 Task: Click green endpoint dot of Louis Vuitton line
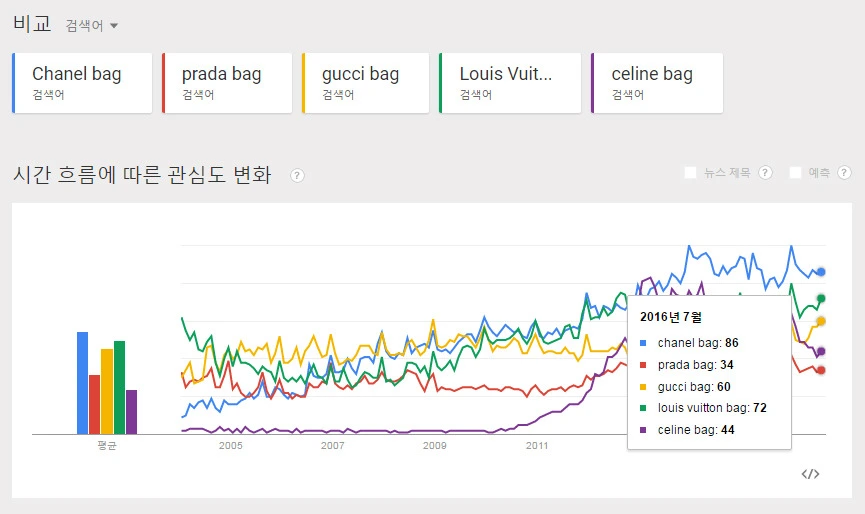click(x=821, y=298)
